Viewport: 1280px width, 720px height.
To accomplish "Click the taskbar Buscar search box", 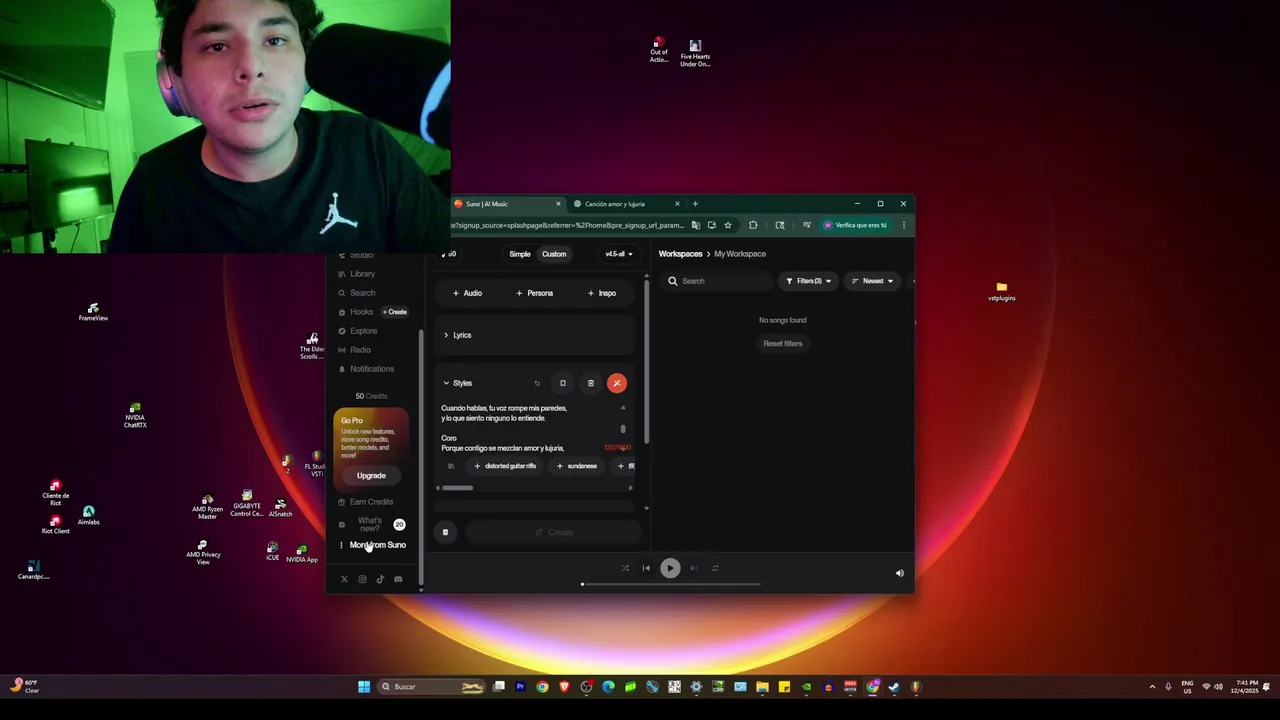I will (x=432, y=687).
